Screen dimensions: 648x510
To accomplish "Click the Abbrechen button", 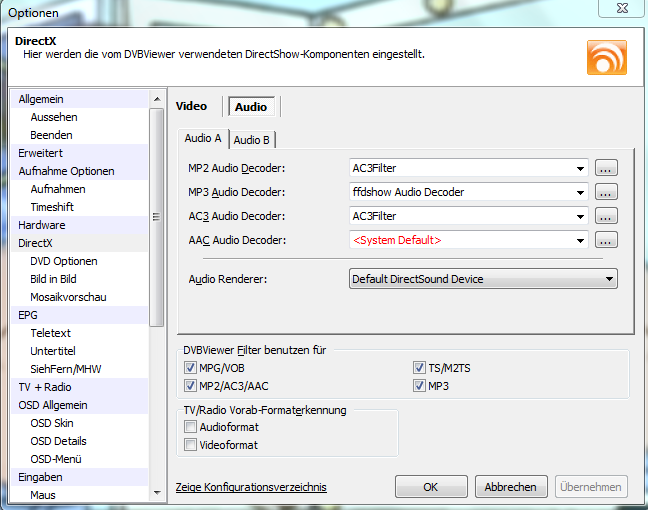I will [x=511, y=487].
